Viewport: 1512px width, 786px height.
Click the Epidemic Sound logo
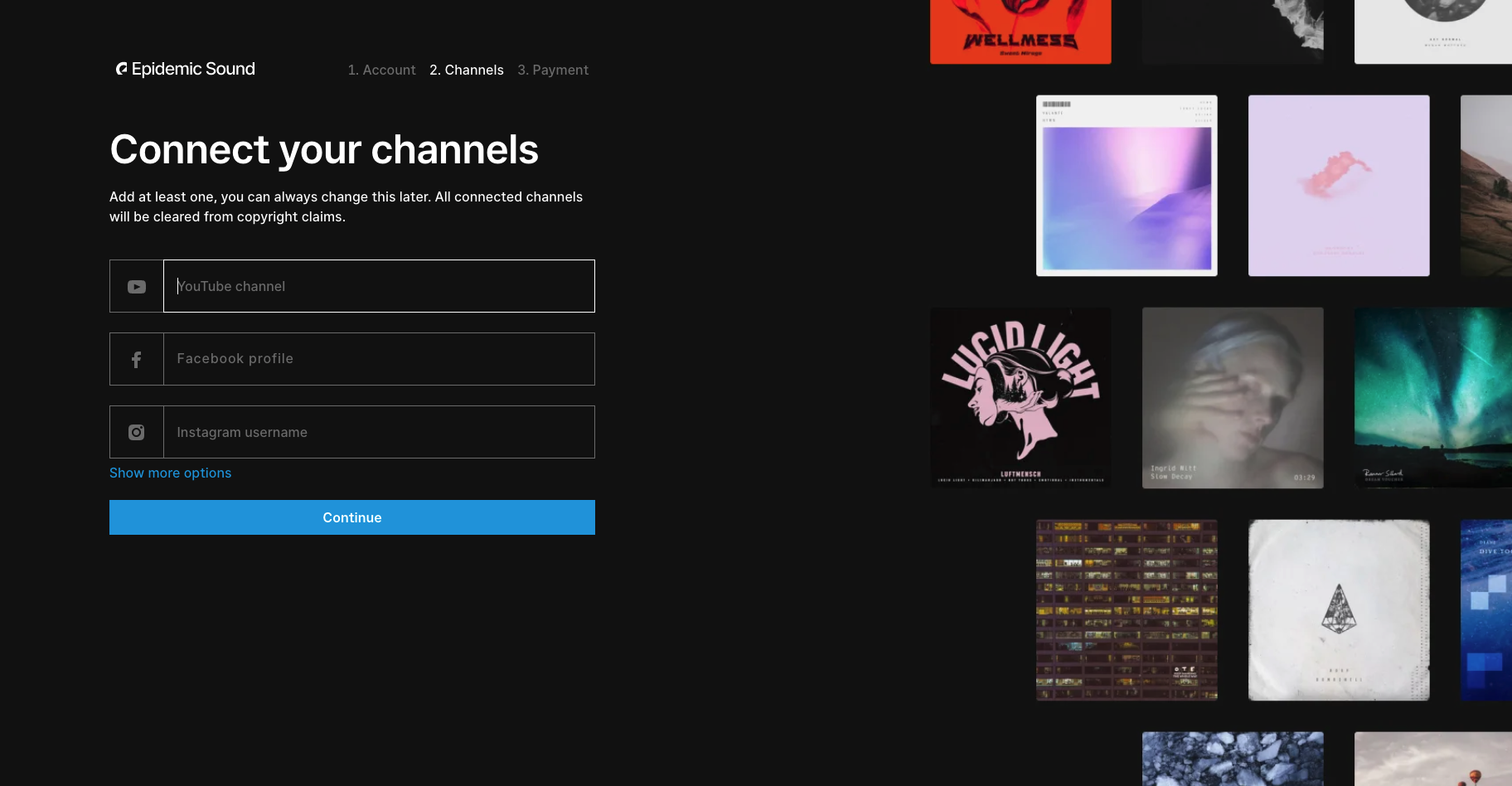tap(186, 69)
